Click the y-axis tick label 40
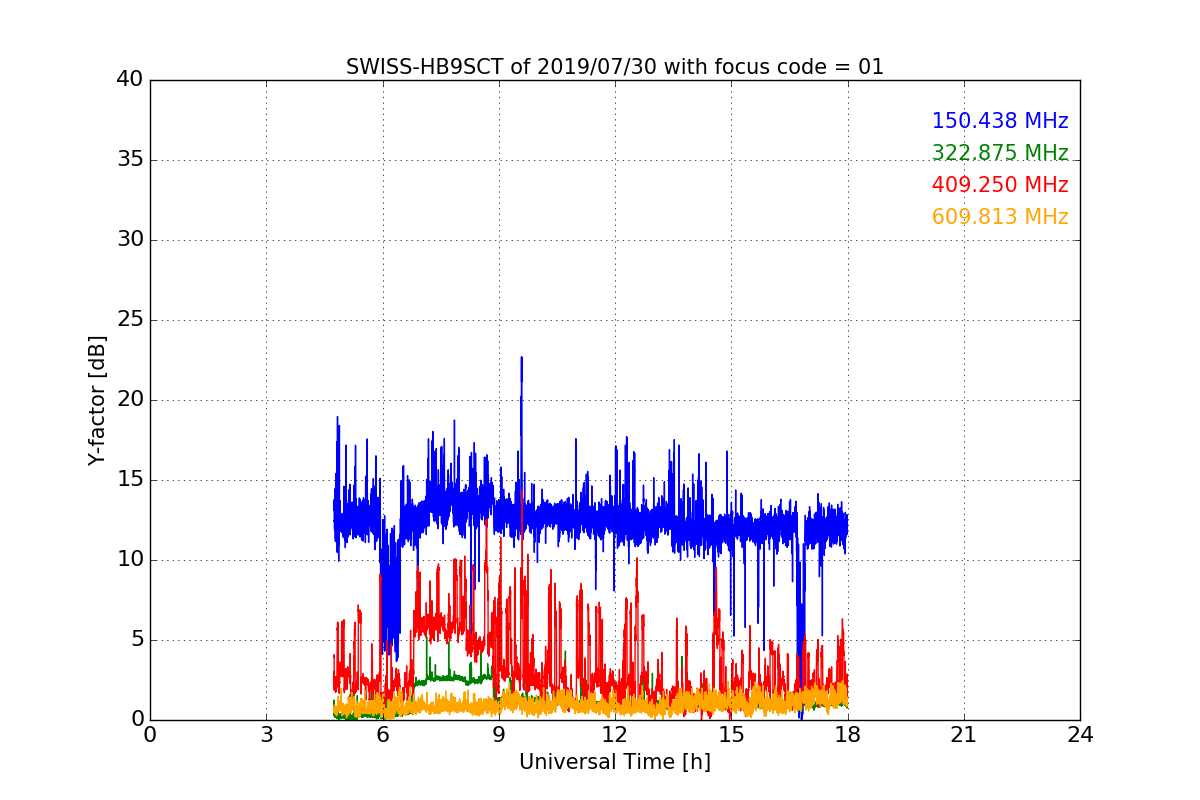Image resolution: width=1200 pixels, height=800 pixels. pos(129,80)
